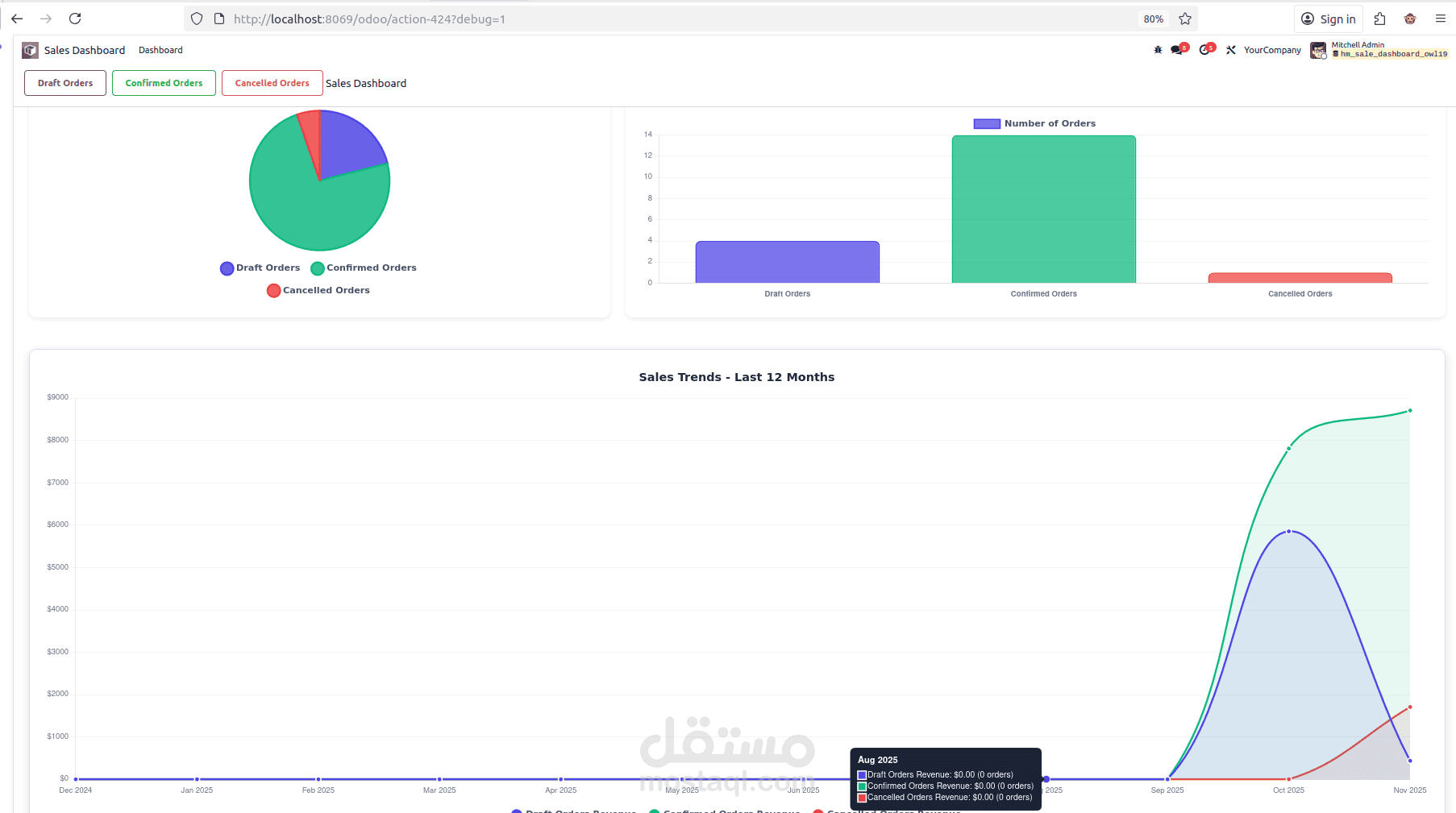The height and width of the screenshot is (813, 1456).
Task: Toggle Confirmed Orders pie legend item
Action: click(364, 268)
